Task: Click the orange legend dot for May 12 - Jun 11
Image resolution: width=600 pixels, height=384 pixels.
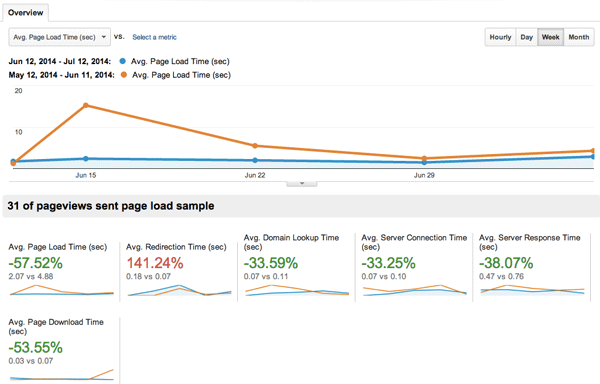Action: pos(124,75)
